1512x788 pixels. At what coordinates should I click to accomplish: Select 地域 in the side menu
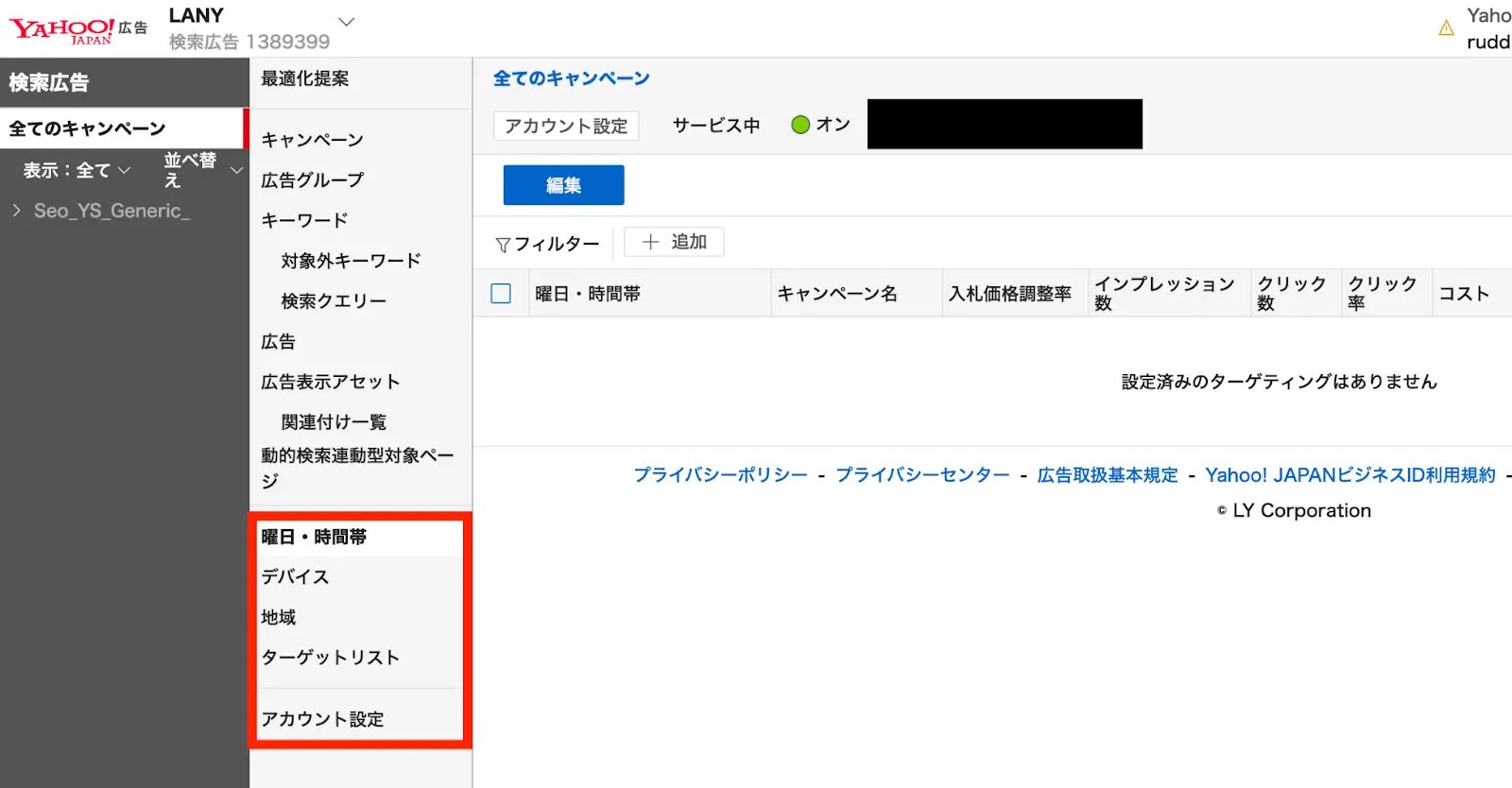pyautogui.click(x=279, y=617)
